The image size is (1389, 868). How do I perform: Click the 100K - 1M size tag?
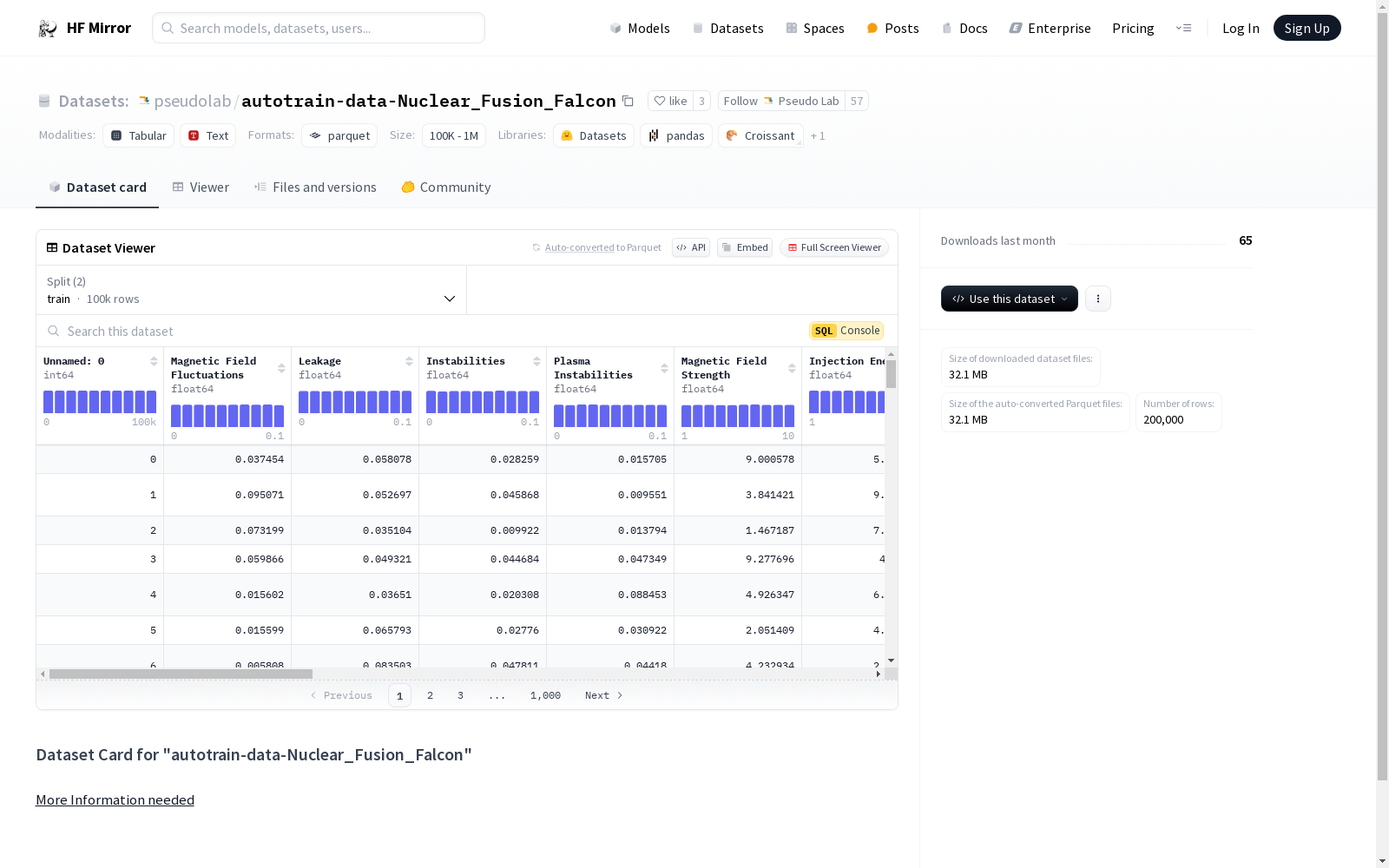pos(454,135)
